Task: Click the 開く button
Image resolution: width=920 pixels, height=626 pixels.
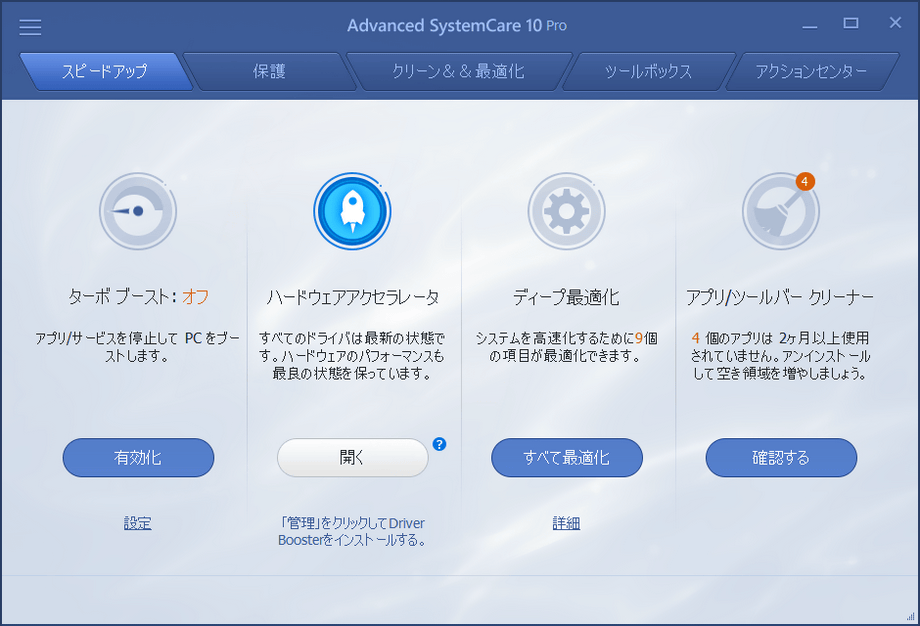Action: pyautogui.click(x=352, y=458)
